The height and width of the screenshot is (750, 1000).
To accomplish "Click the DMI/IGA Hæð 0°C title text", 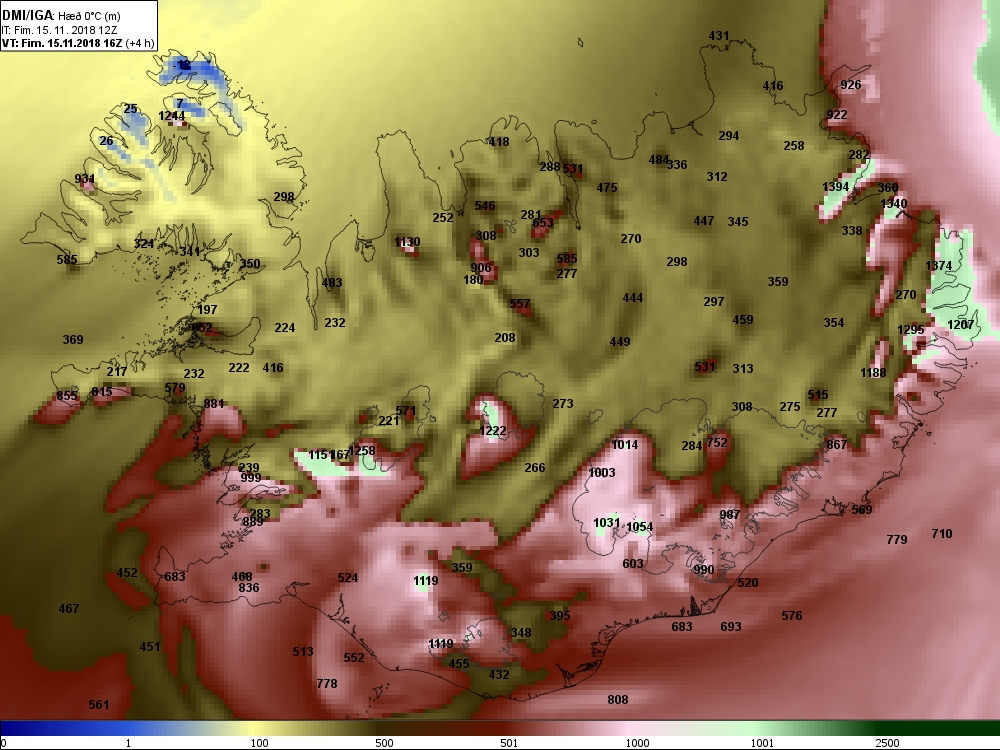I will point(61,16).
